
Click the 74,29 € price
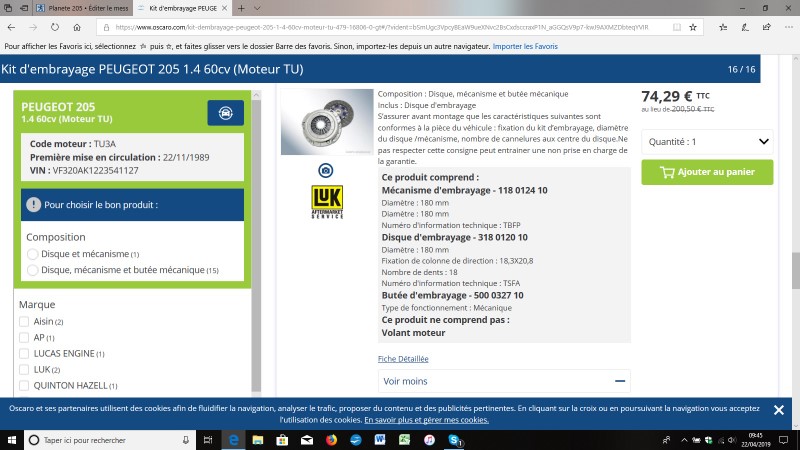[667, 96]
